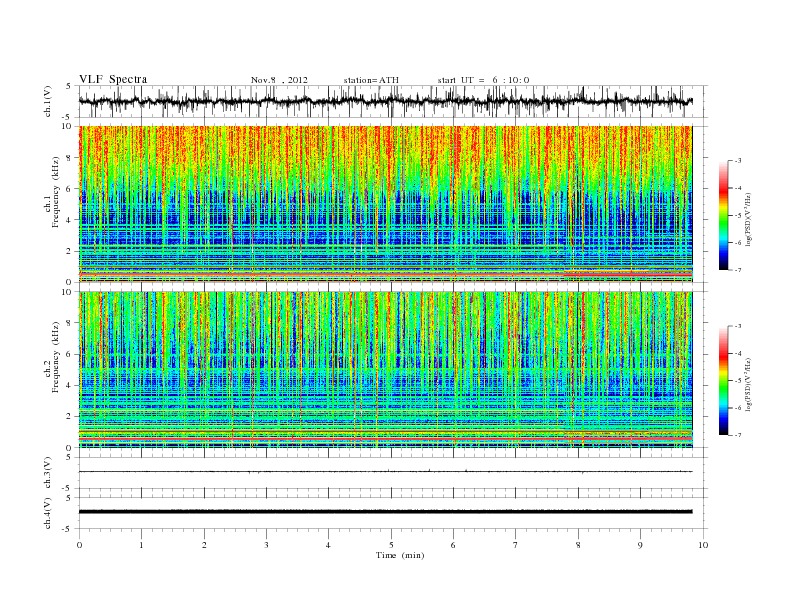The height and width of the screenshot is (612, 792).
Task: Click the 'station=ATH' label
Action: click(x=371, y=80)
